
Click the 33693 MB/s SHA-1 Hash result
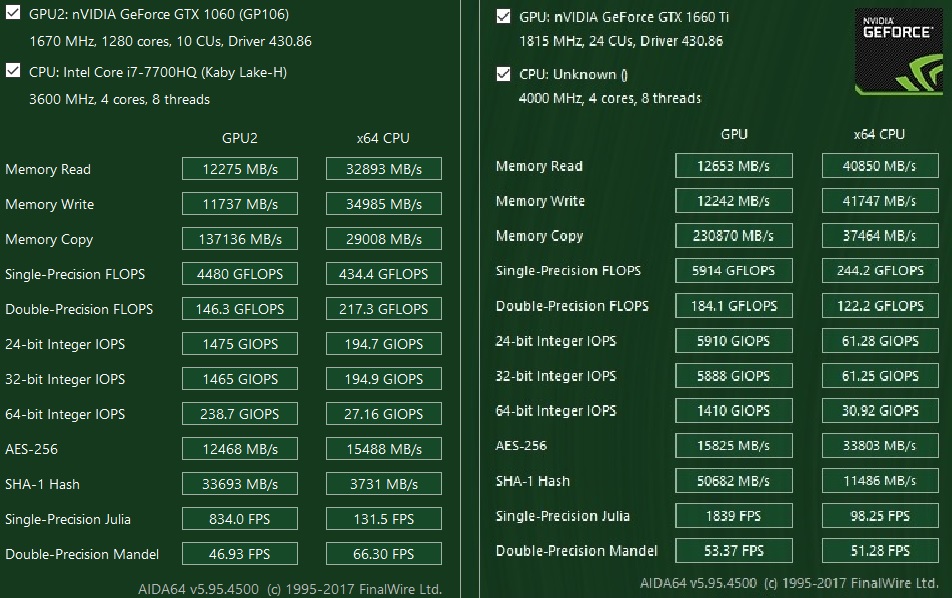[240, 484]
